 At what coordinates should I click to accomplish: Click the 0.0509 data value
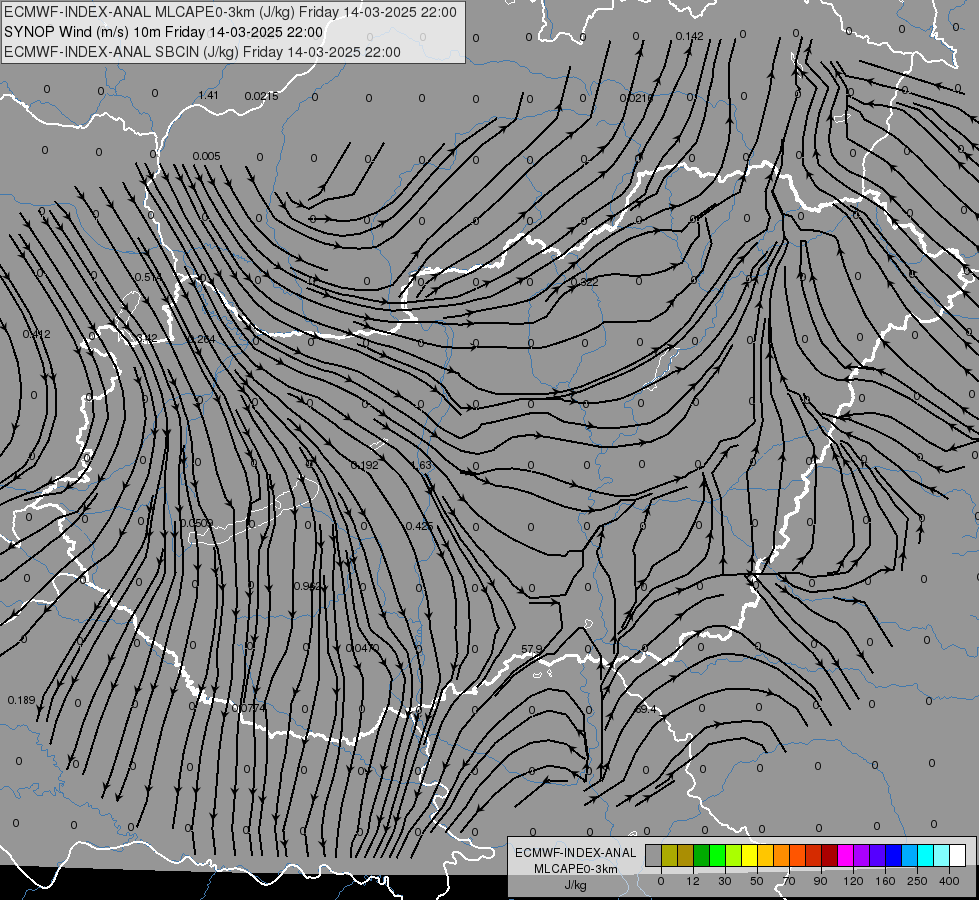click(x=197, y=523)
